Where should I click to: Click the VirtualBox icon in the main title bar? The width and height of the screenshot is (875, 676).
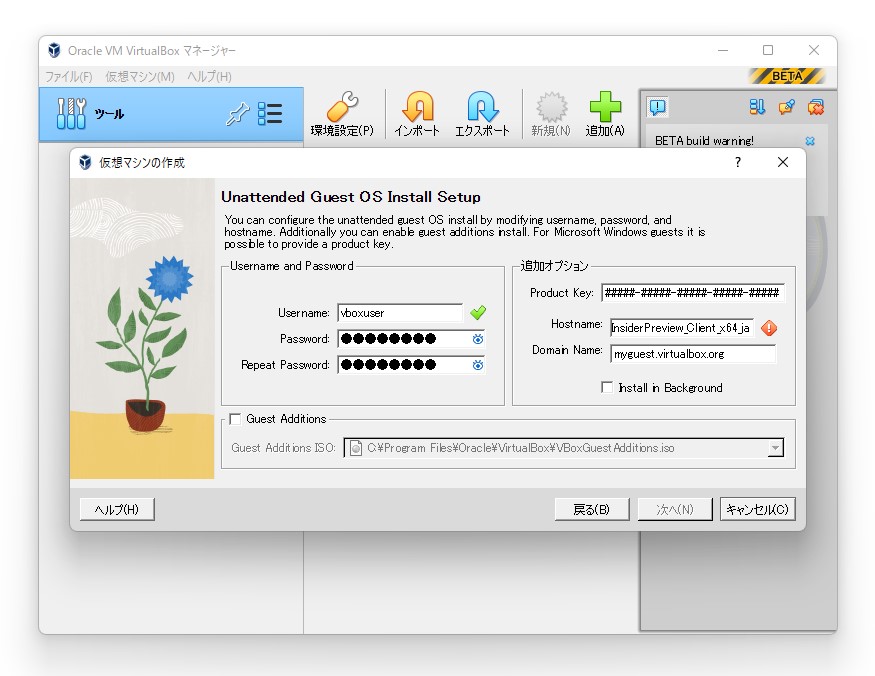pyautogui.click(x=54, y=50)
